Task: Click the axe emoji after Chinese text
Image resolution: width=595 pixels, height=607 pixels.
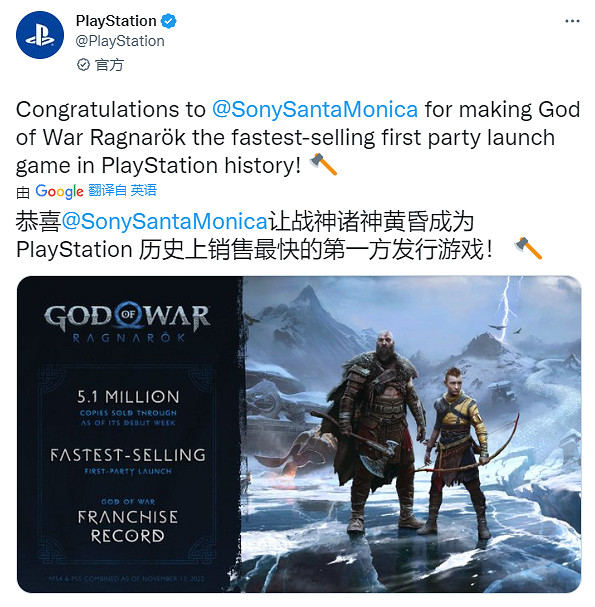Action: [x=528, y=248]
